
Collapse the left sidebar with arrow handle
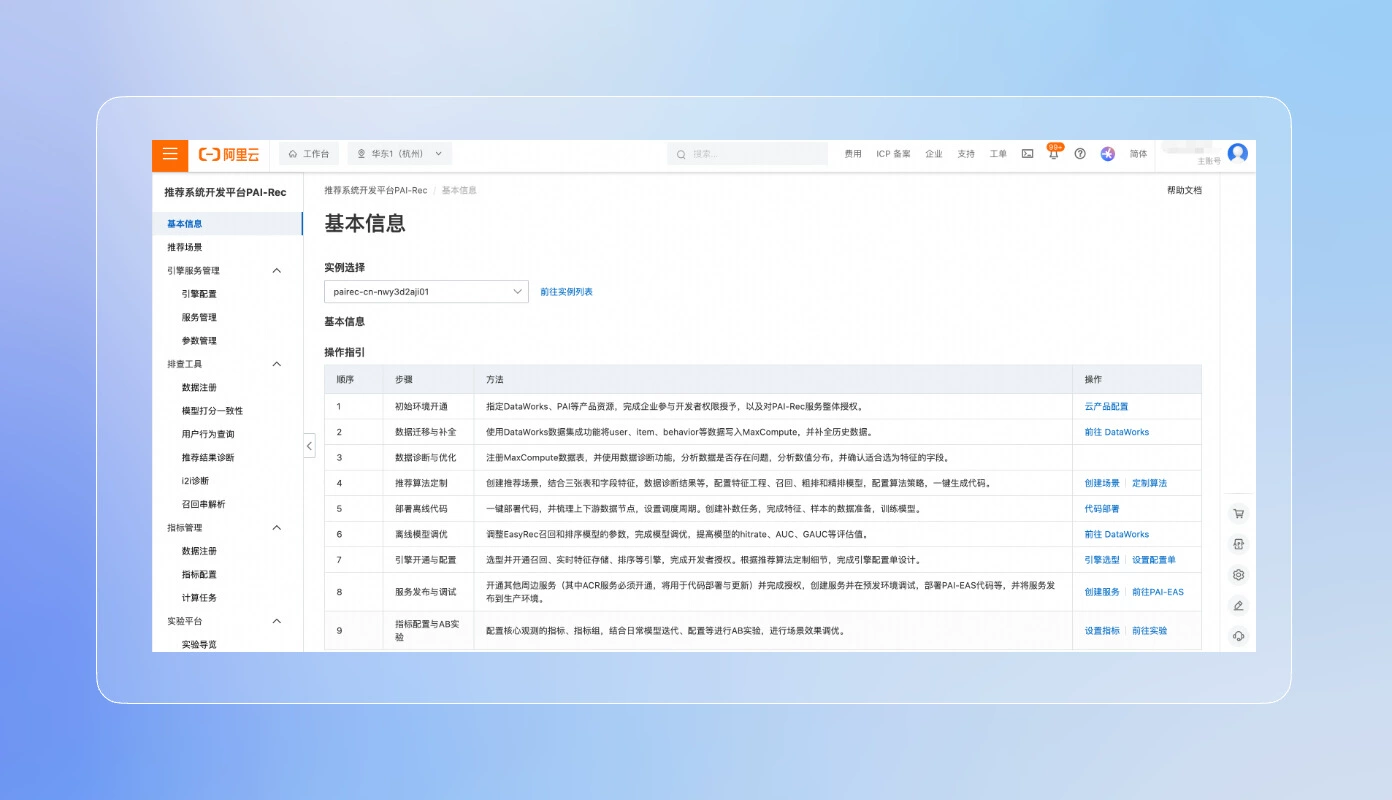(309, 445)
